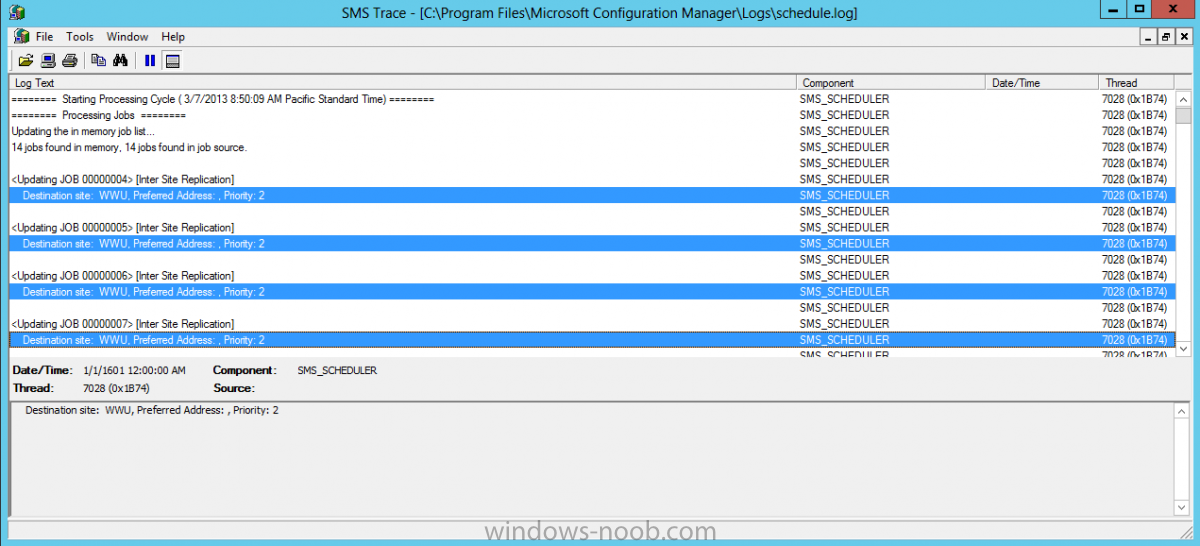Click the log list vertical scrollbar thumb
The image size is (1200, 546).
1183,115
